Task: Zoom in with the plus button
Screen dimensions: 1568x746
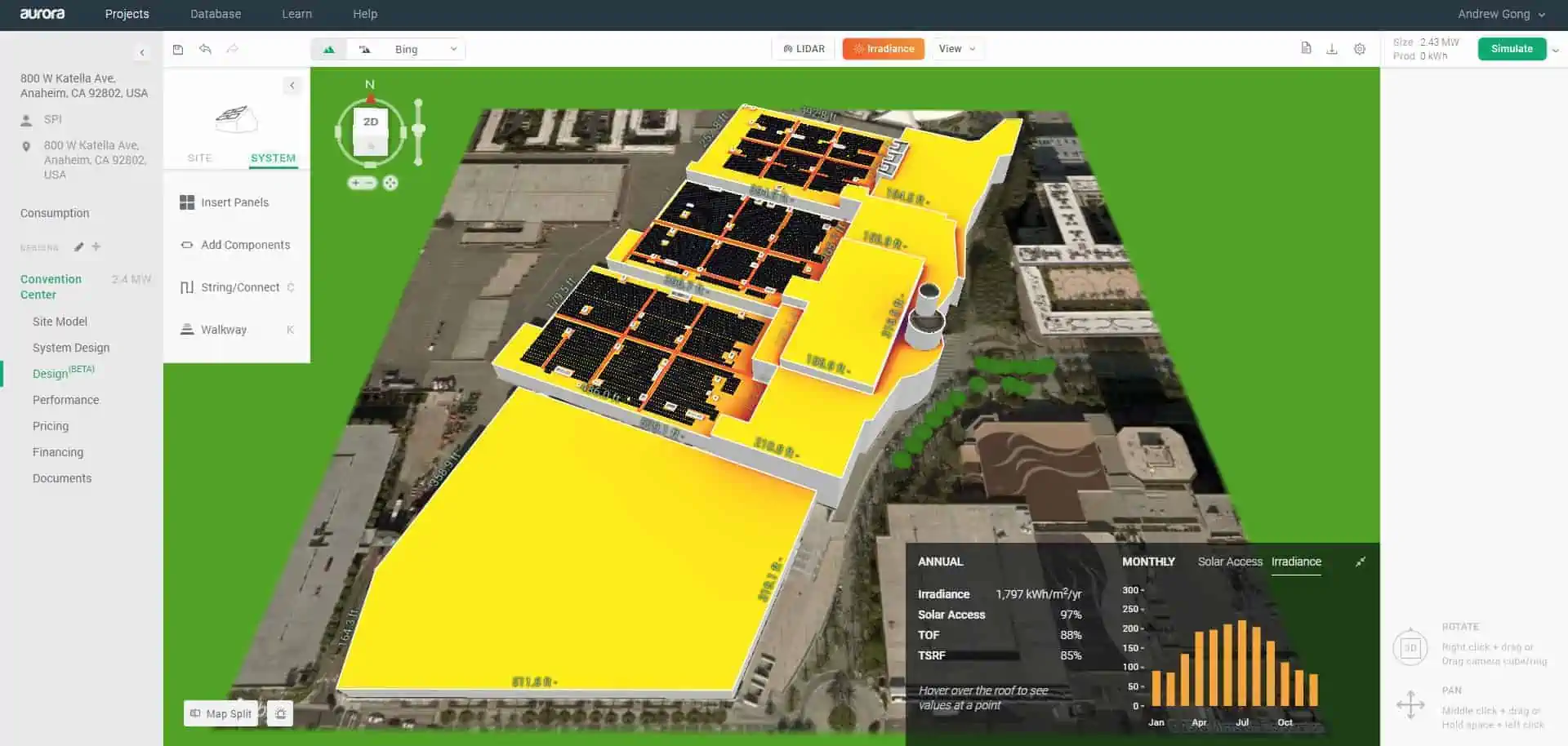Action: (355, 183)
